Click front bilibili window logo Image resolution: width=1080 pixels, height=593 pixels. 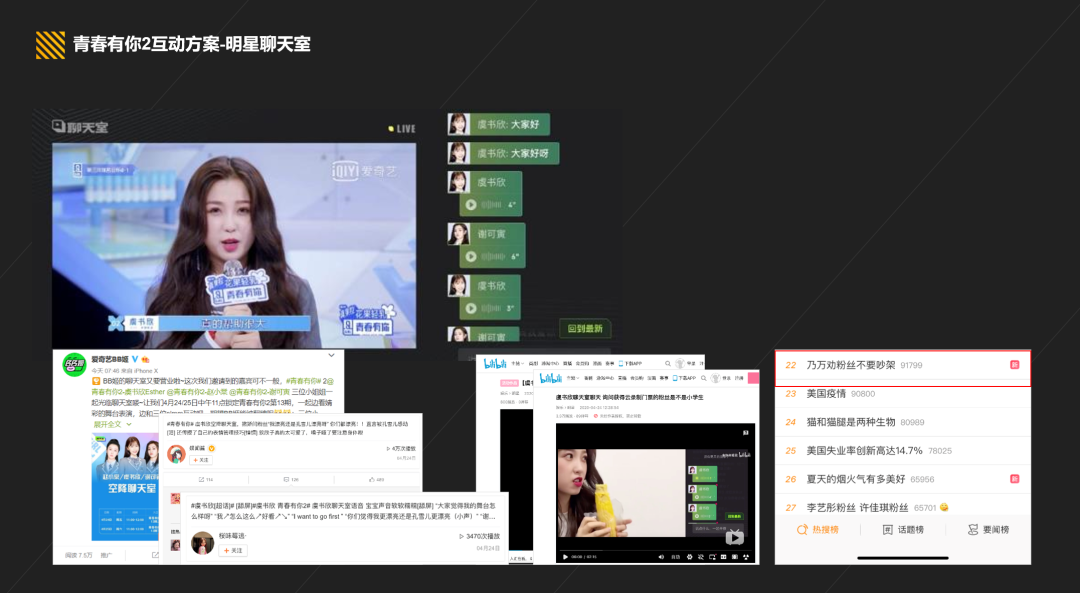tap(550, 378)
